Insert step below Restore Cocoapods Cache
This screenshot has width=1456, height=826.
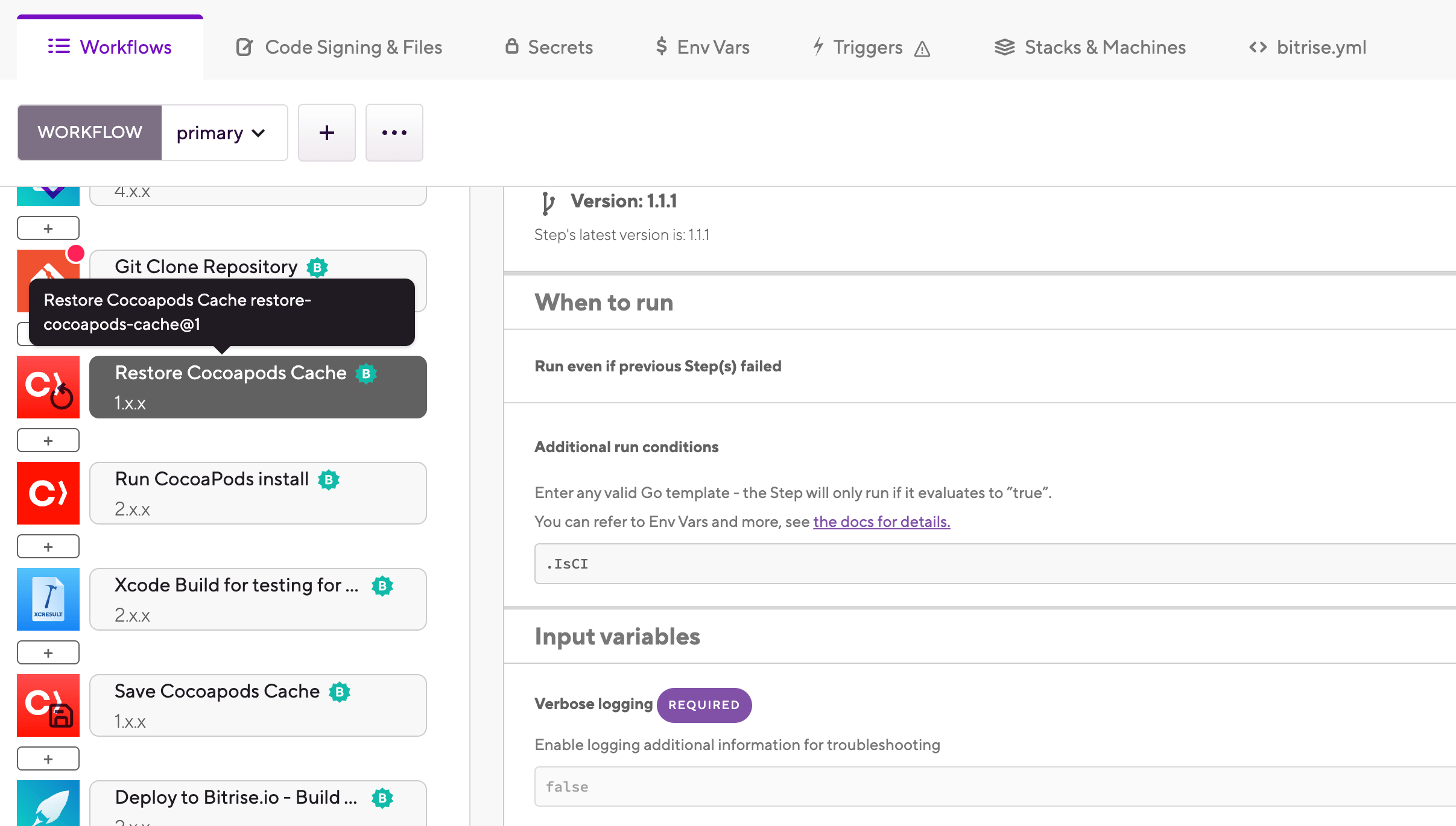pos(48,440)
